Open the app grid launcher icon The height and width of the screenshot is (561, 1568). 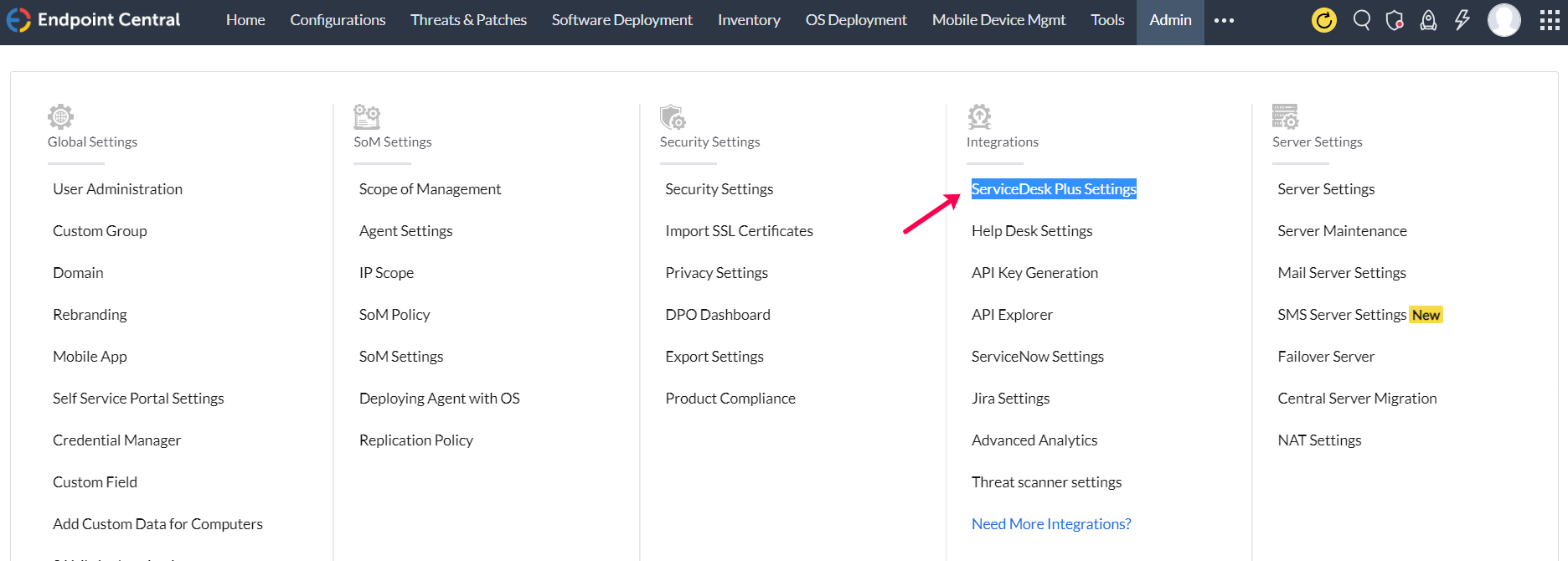1550,20
